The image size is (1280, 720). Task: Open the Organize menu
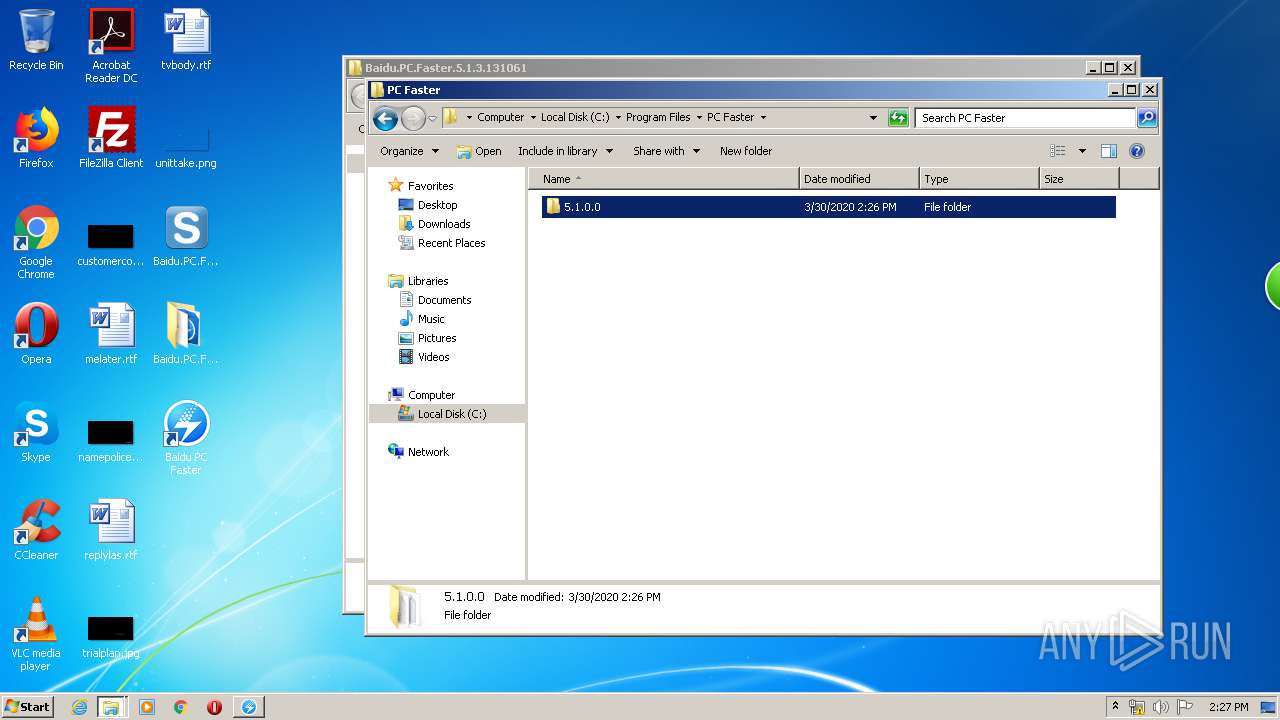409,151
